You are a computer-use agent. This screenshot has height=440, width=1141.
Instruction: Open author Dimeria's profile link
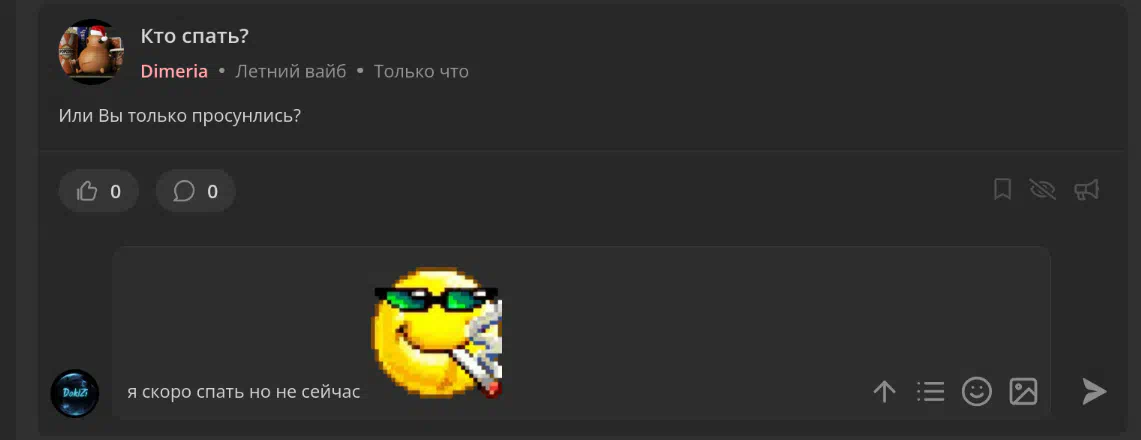[174, 71]
